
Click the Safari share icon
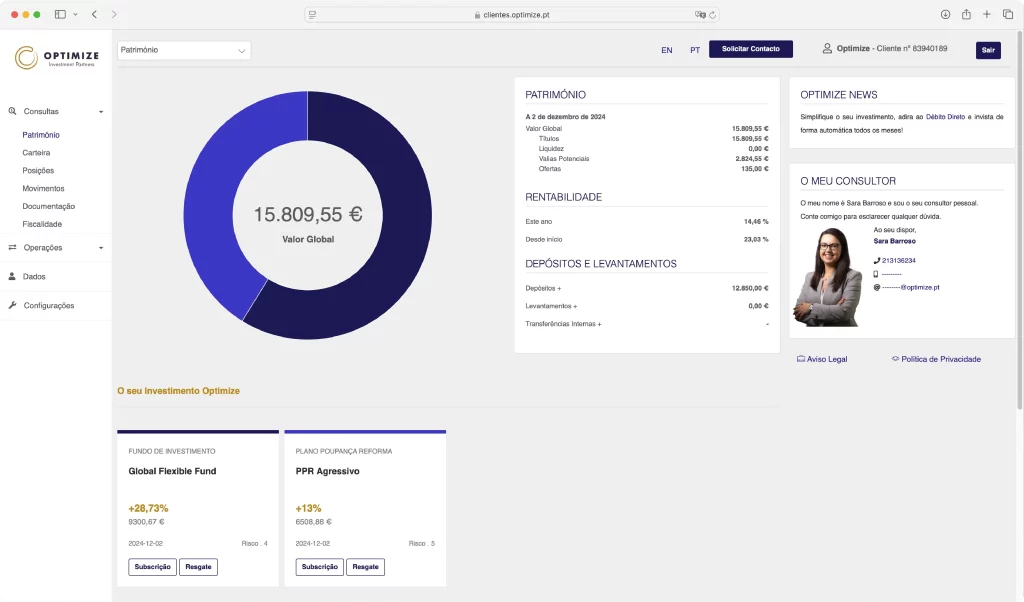click(x=966, y=15)
